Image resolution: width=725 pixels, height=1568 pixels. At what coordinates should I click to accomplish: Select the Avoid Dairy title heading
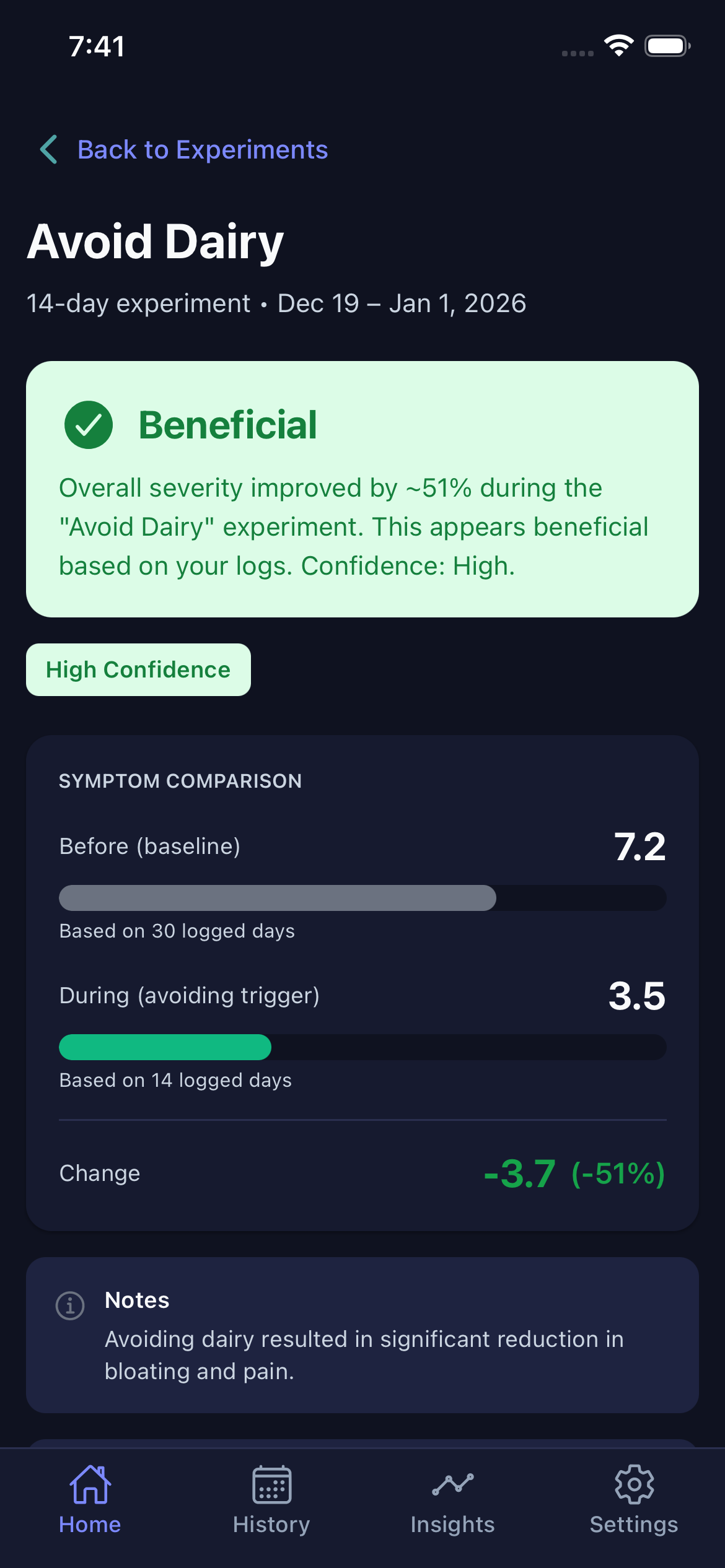point(156,242)
